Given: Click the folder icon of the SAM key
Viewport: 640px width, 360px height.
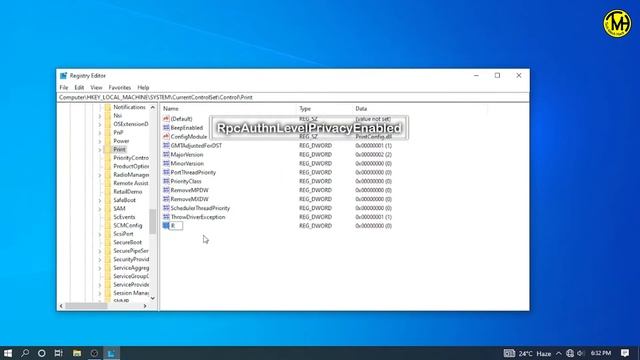Looking at the screenshot, I should (x=108, y=209).
